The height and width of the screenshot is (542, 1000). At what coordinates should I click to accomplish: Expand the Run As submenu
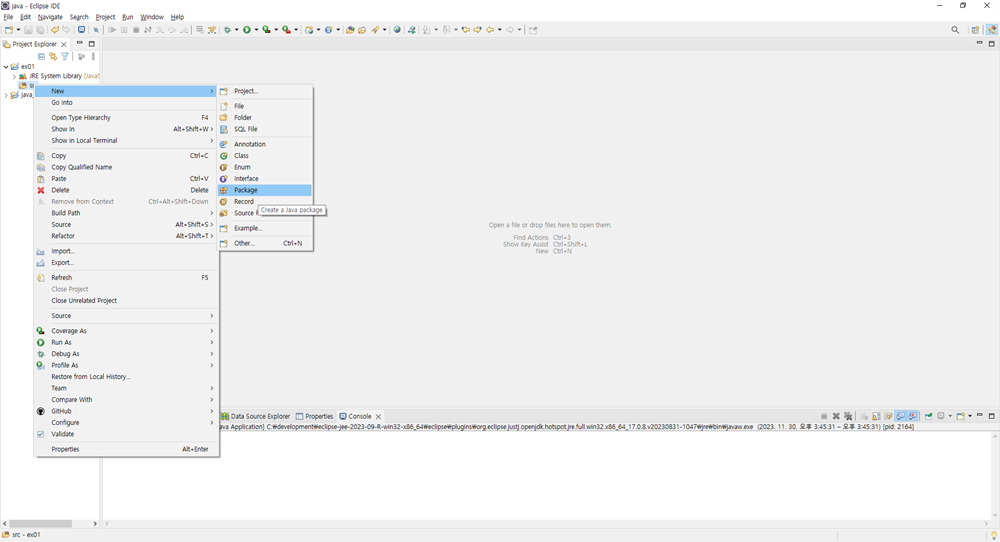point(126,342)
